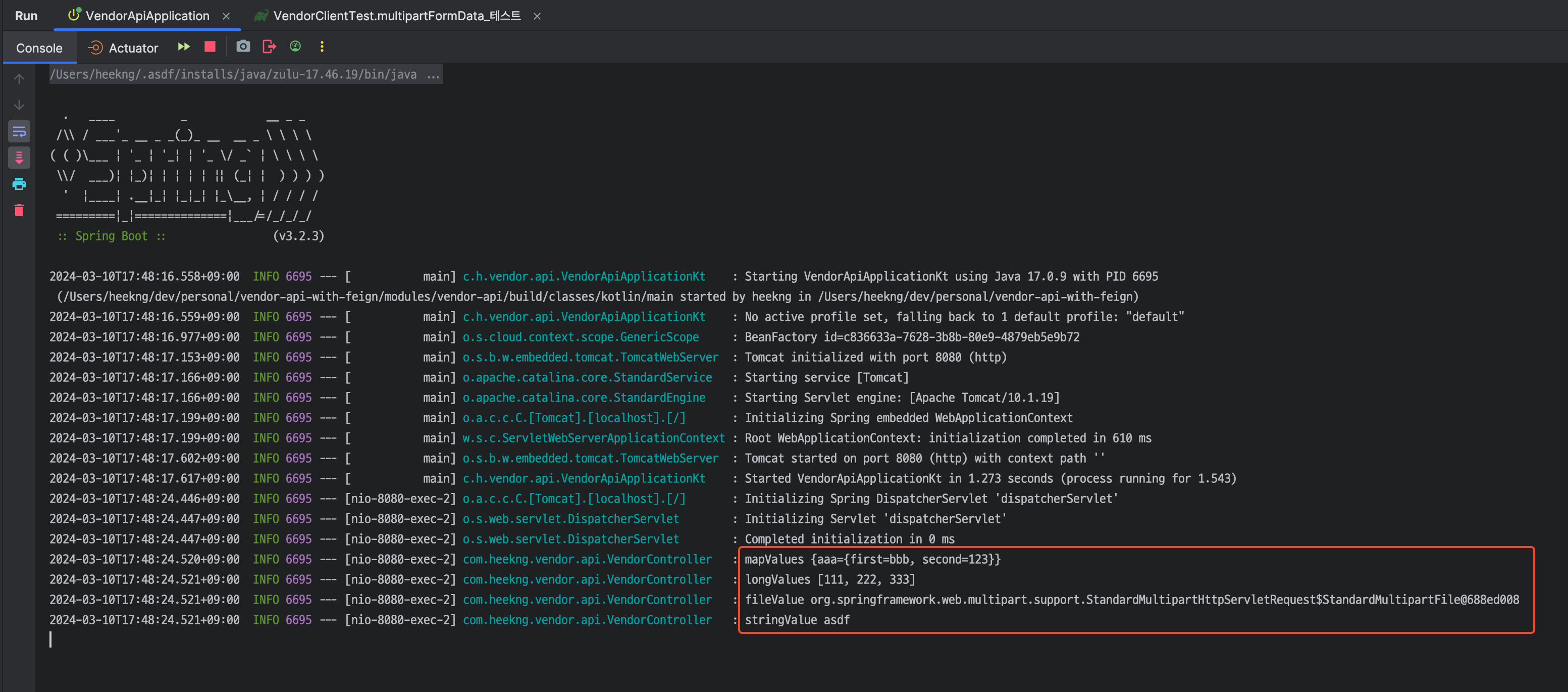The image size is (1568, 692).
Task: Close the VendorClientTest run tab
Action: [537, 17]
